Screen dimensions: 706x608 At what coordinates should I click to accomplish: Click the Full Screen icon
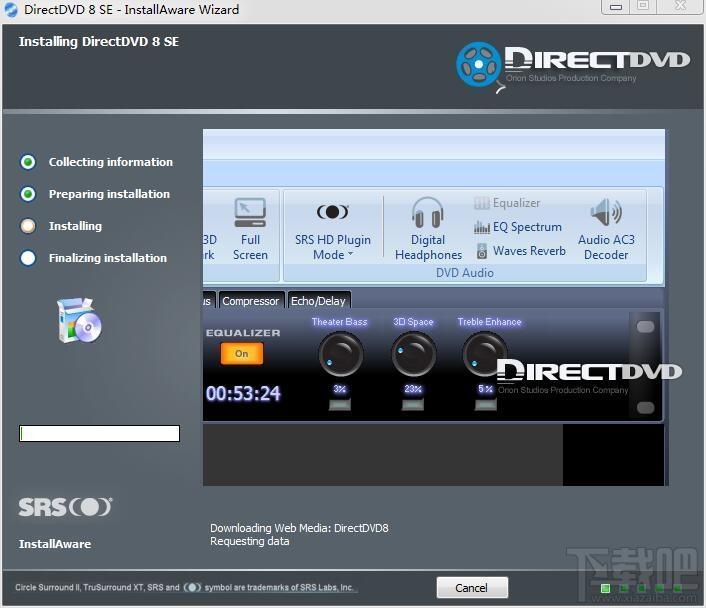(250, 213)
